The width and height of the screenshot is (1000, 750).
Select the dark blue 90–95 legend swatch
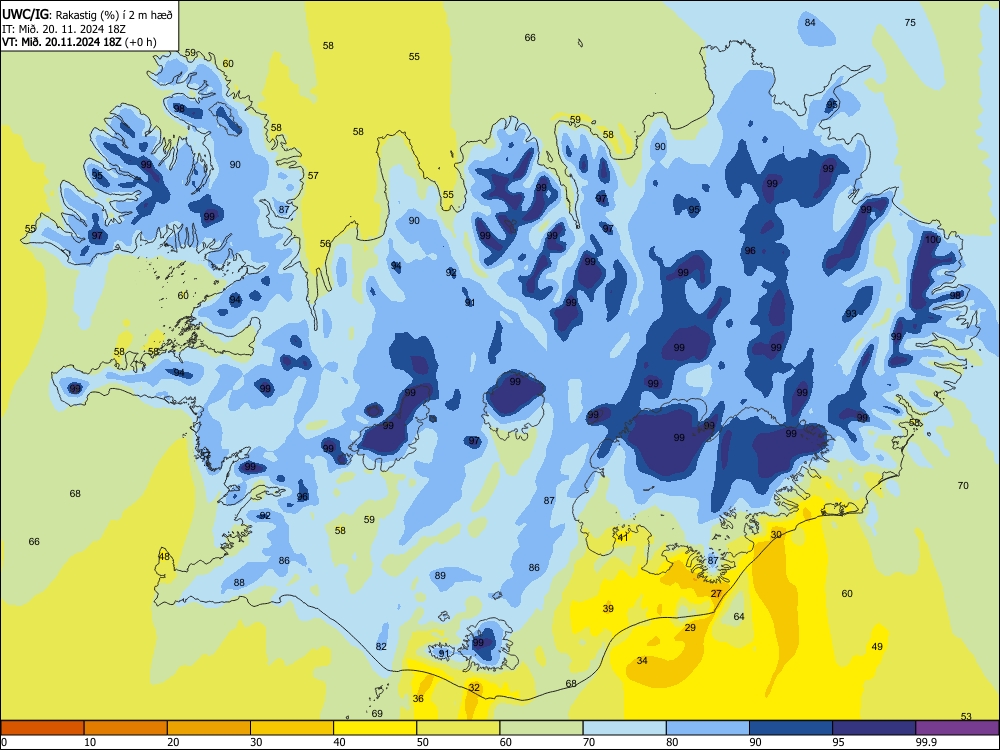(x=791, y=728)
